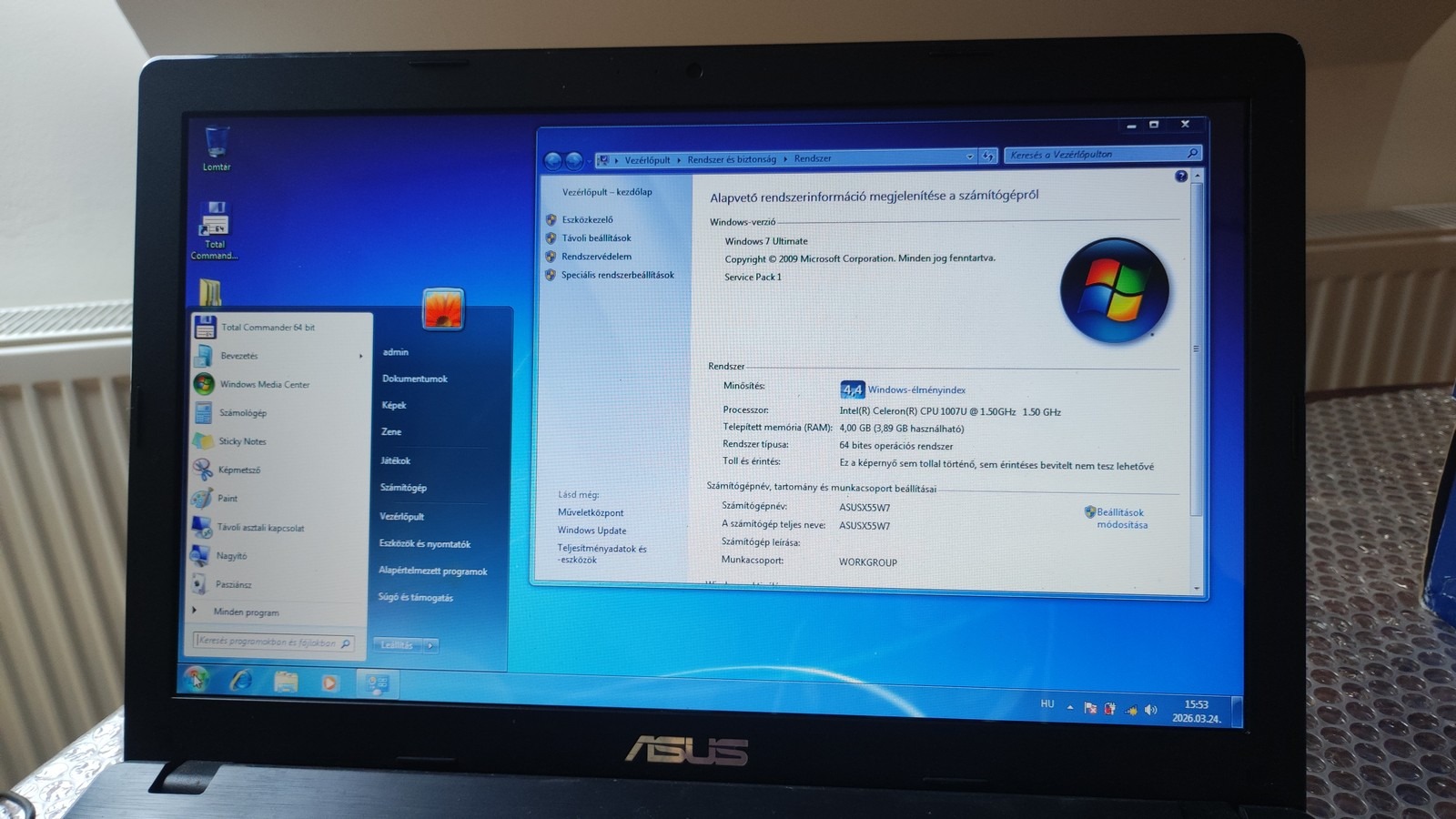Open Műveletközpont link under Lásd még
This screenshot has width=1456, height=819.
[x=591, y=512]
